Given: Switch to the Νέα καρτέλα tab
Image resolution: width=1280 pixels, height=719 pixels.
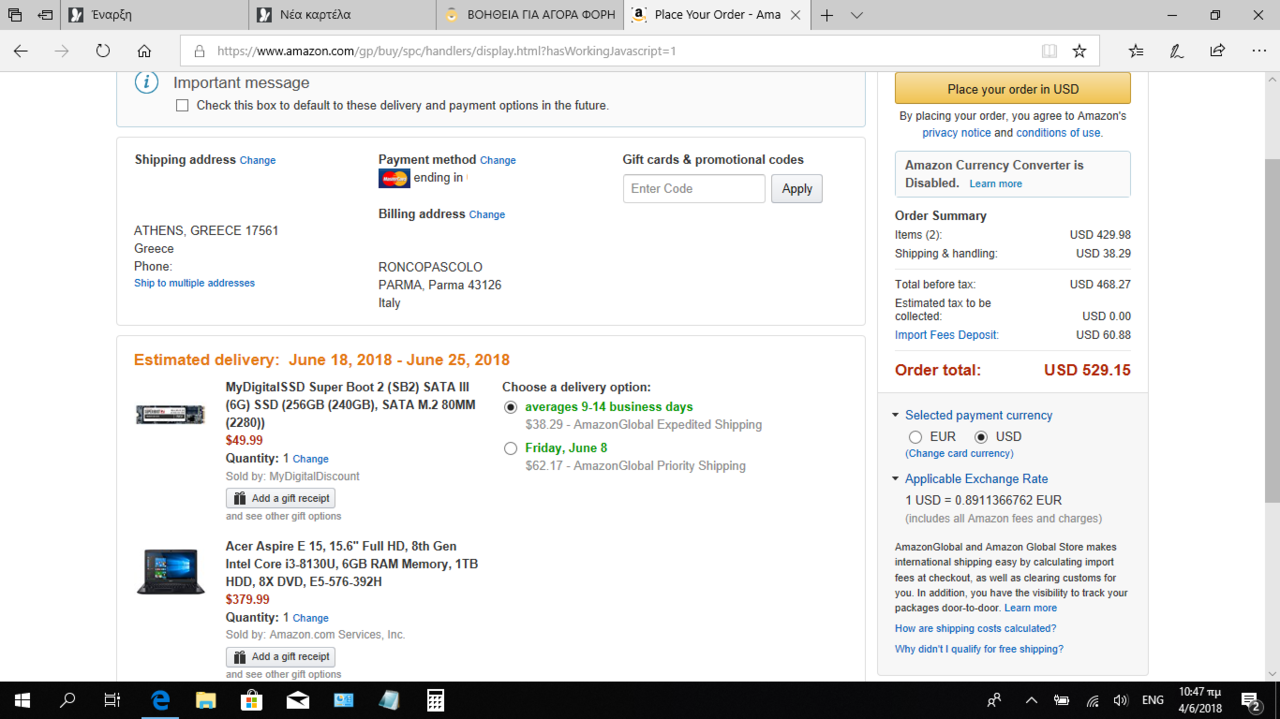Looking at the screenshot, I should tap(343, 15).
